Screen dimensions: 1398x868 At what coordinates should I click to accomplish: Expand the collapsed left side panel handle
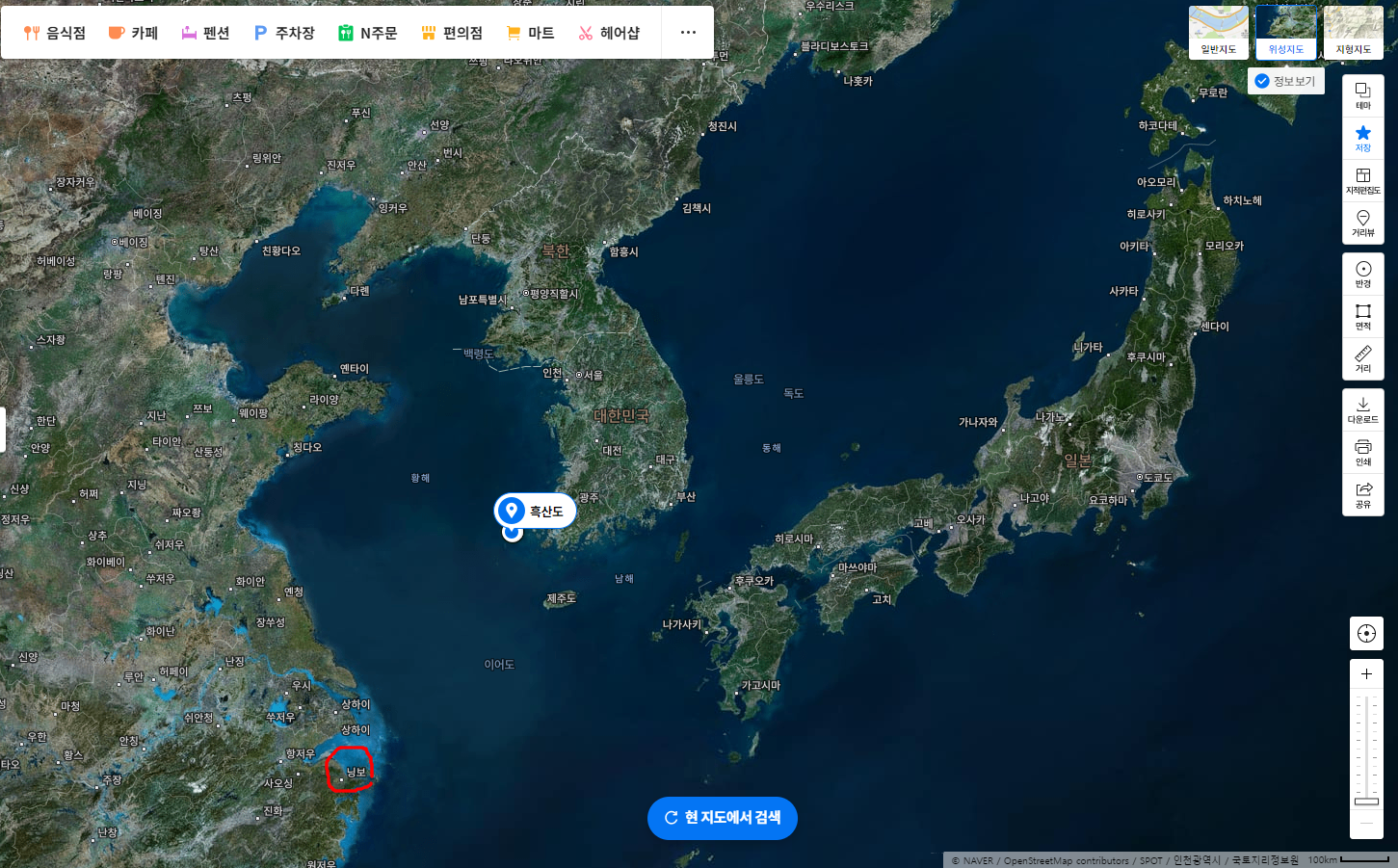point(3,430)
